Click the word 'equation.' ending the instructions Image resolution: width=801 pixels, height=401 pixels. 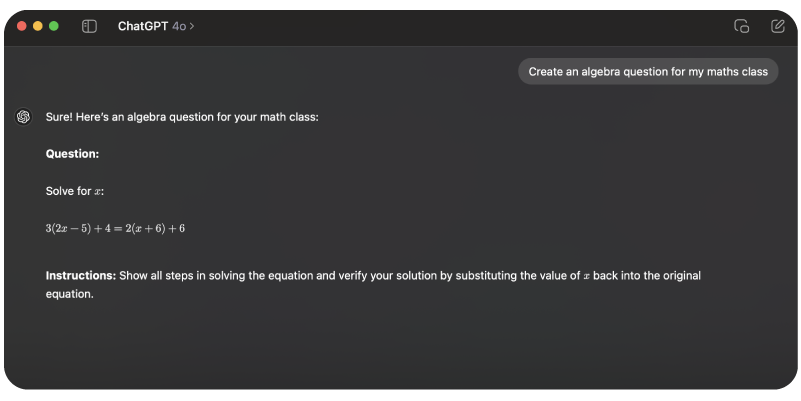pos(69,294)
